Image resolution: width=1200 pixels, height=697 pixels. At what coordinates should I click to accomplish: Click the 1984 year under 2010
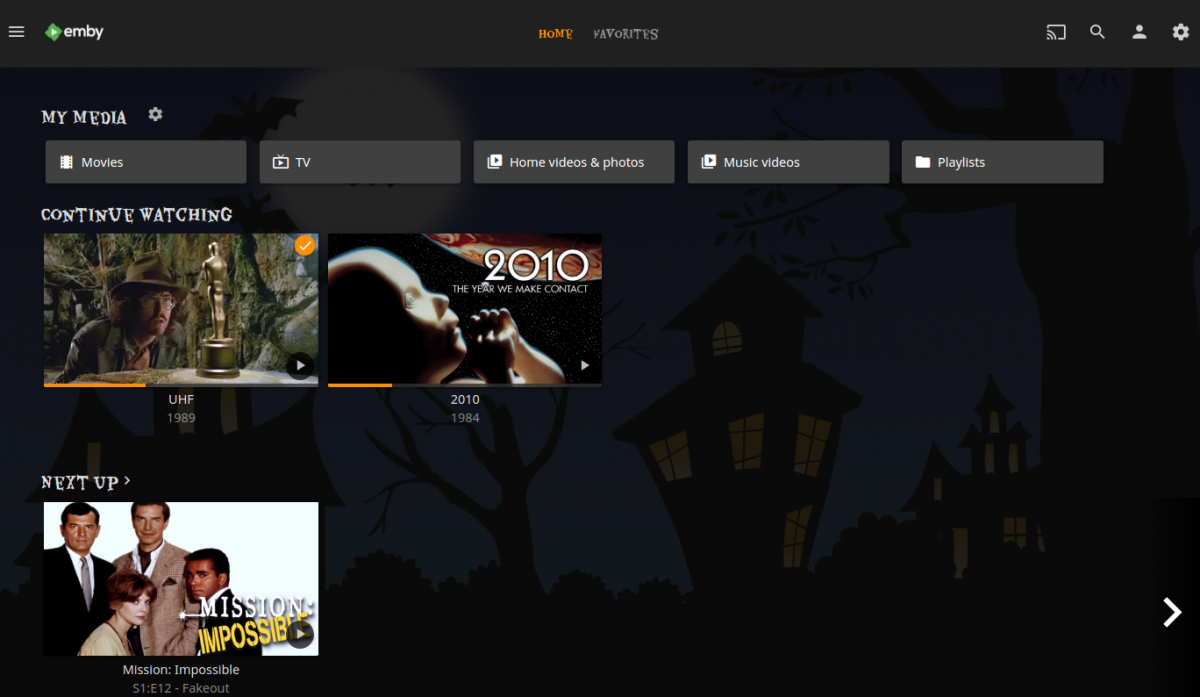click(465, 418)
